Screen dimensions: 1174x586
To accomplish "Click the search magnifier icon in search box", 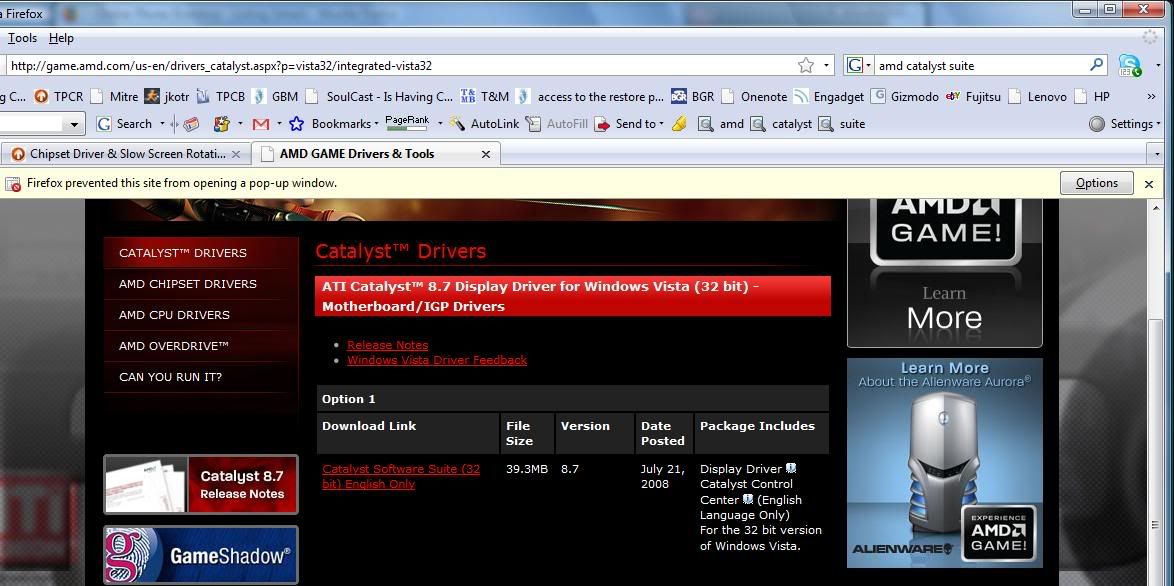I will pyautogui.click(x=1096, y=64).
